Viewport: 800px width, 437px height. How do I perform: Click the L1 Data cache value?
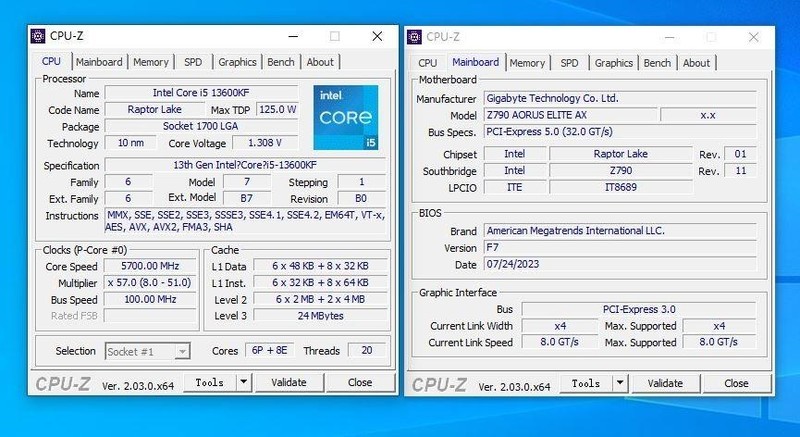coord(320,266)
